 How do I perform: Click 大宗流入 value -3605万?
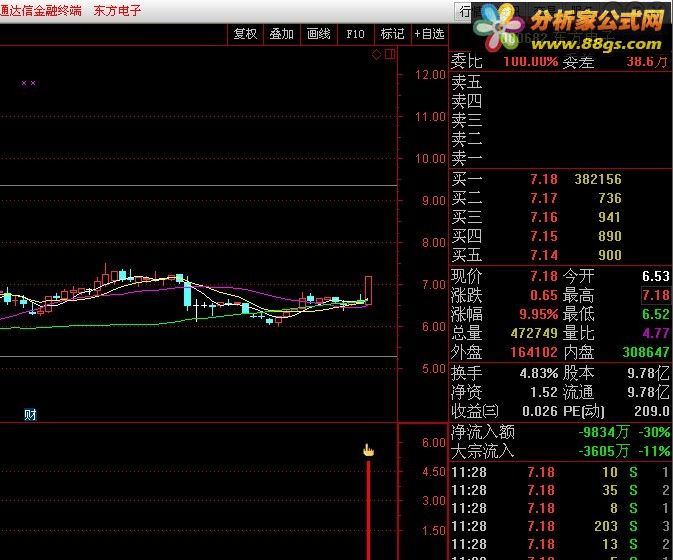(604, 451)
